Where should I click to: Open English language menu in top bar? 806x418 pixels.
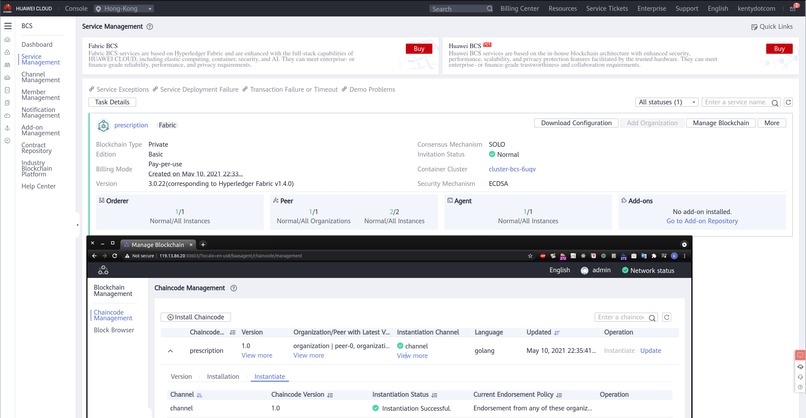(718, 9)
